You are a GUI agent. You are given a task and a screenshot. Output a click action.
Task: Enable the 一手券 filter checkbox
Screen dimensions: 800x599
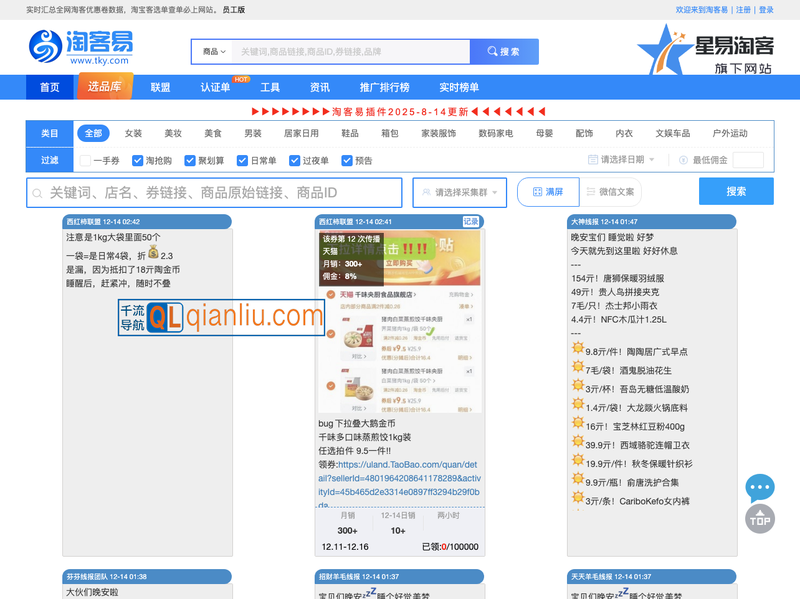point(84,159)
